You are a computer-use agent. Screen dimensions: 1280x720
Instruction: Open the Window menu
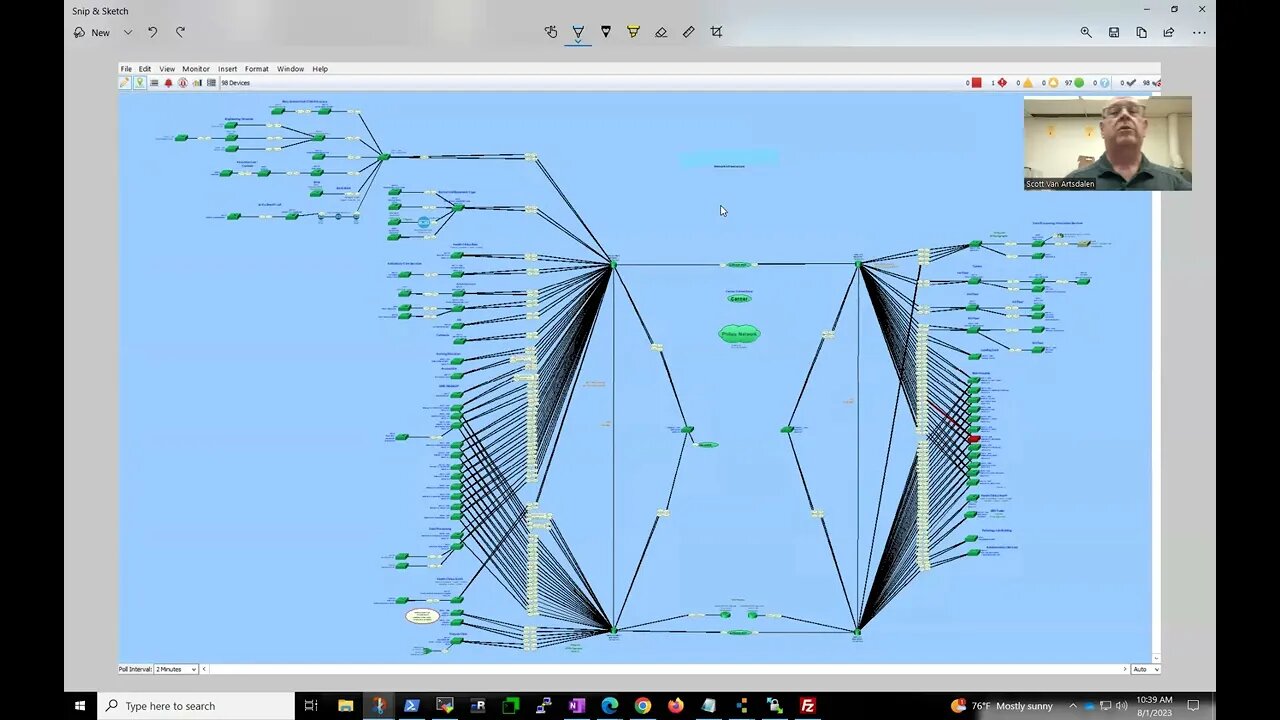[x=291, y=69]
